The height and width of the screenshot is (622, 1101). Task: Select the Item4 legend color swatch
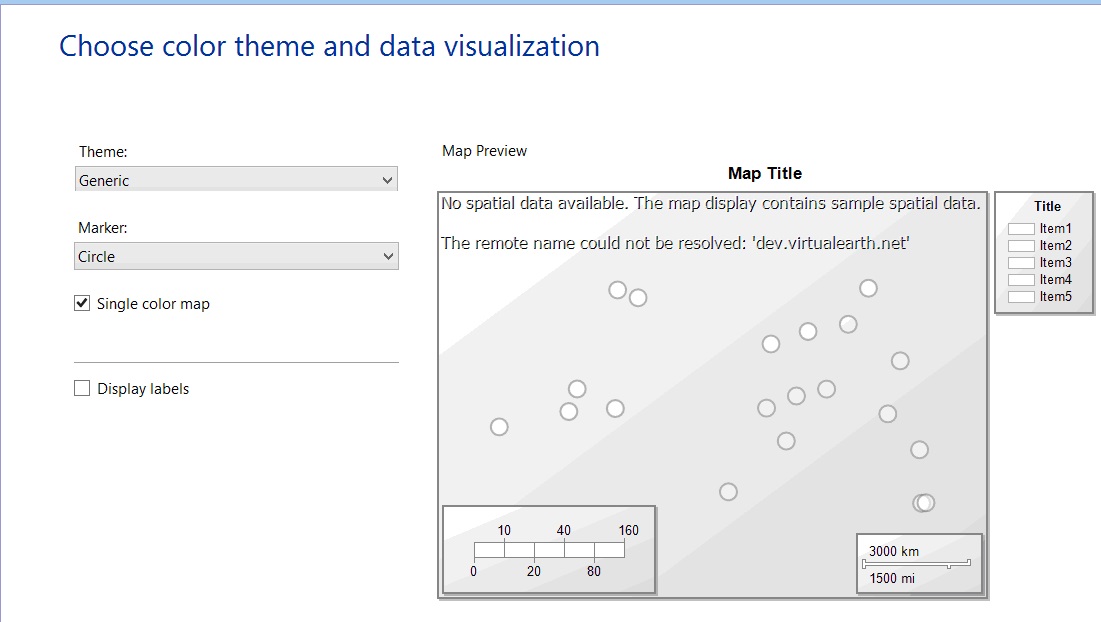[1021, 280]
